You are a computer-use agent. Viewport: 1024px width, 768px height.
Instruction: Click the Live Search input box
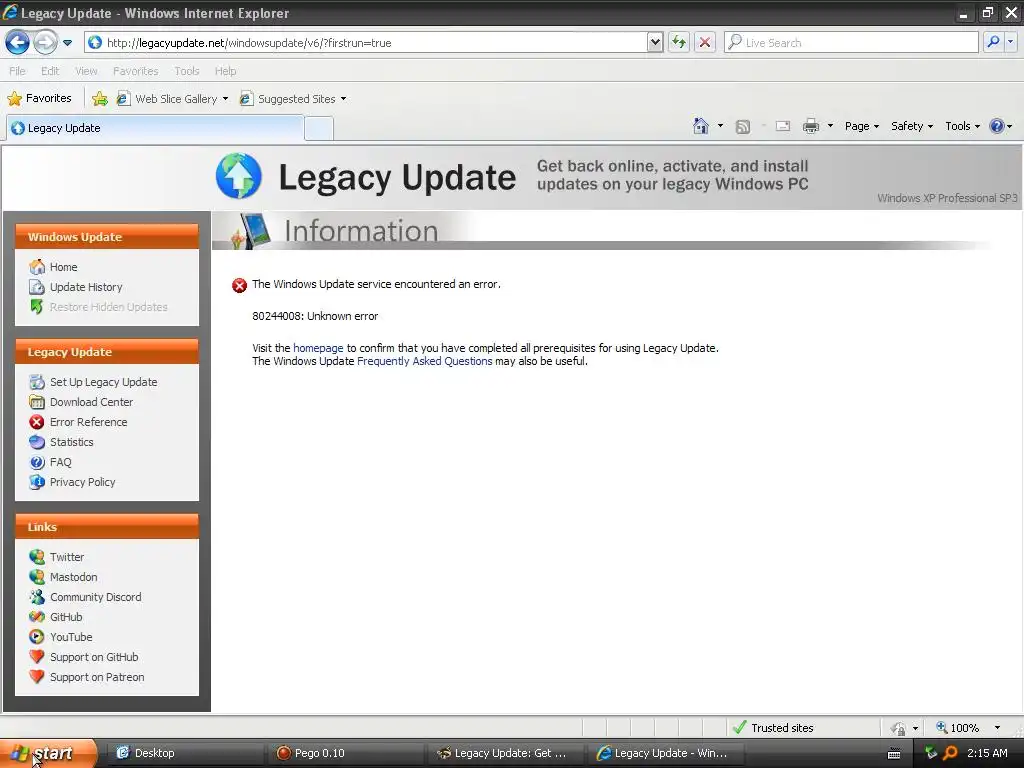click(x=851, y=43)
